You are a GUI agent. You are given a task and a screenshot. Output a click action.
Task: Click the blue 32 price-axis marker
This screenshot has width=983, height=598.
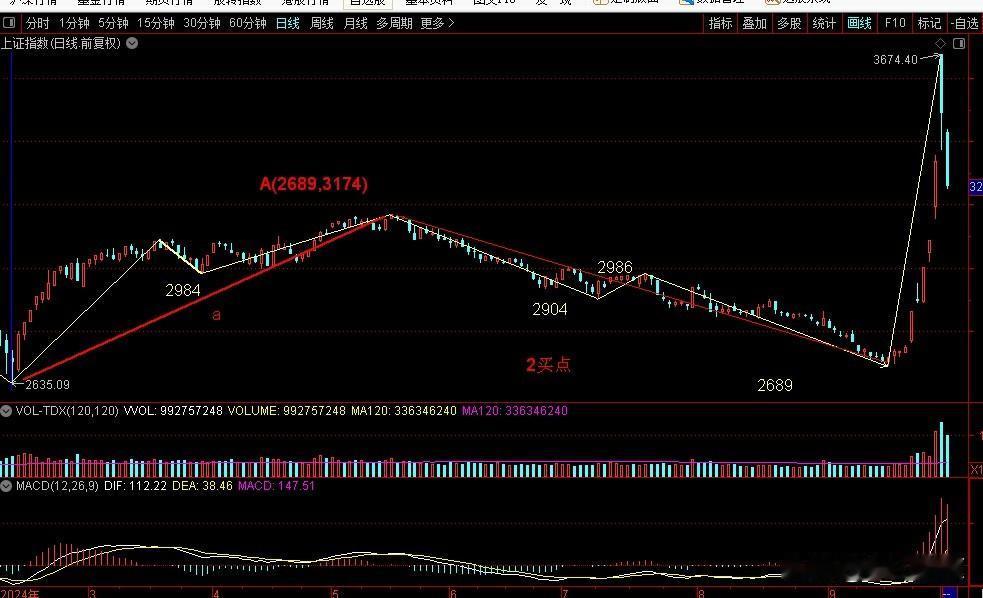[975, 187]
